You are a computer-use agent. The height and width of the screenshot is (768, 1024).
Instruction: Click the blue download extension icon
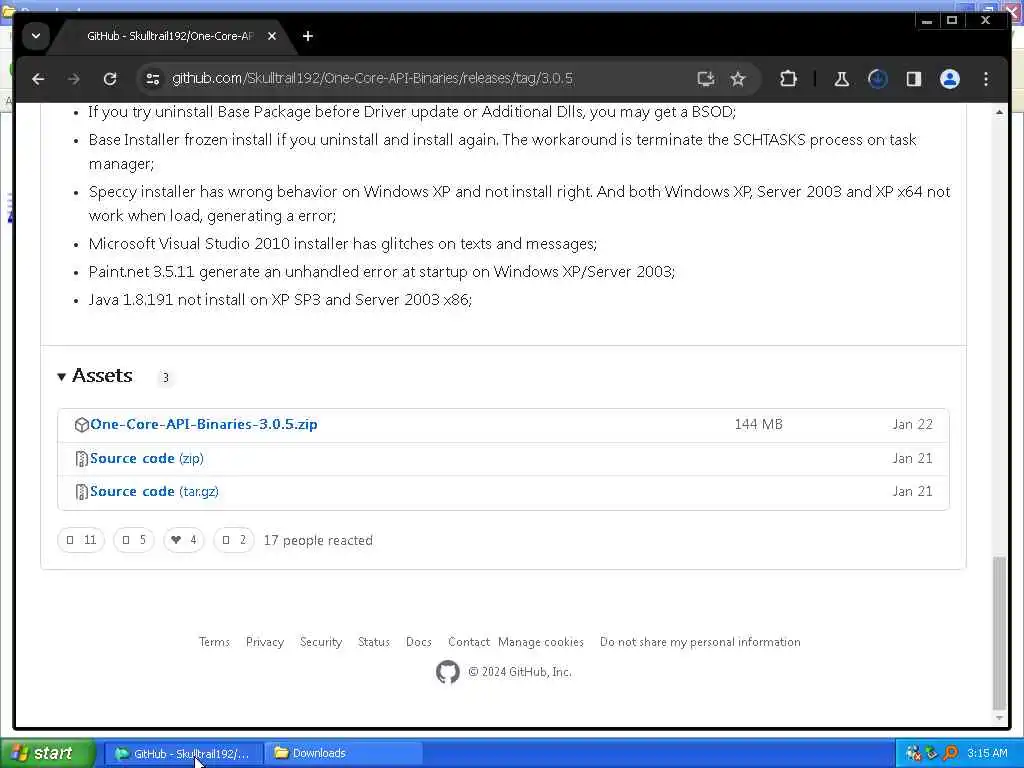pos(878,79)
